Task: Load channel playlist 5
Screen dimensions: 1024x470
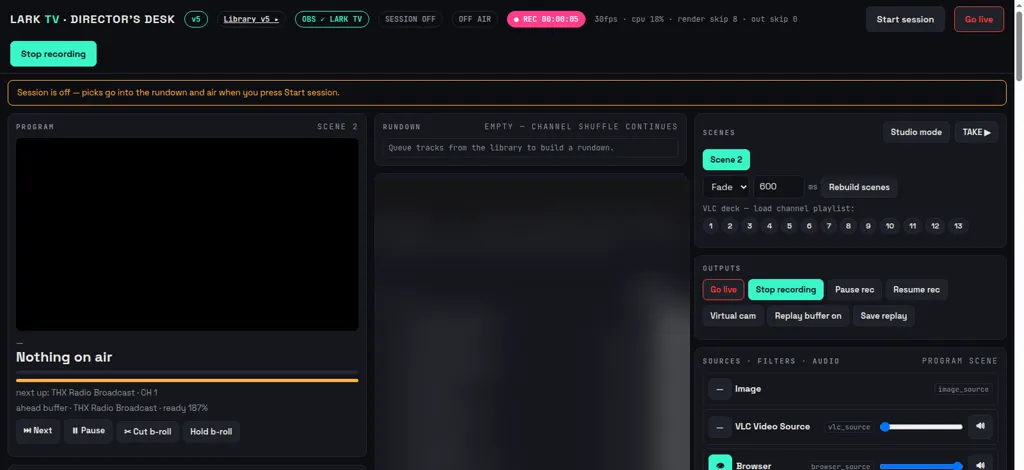Action: coord(789,226)
